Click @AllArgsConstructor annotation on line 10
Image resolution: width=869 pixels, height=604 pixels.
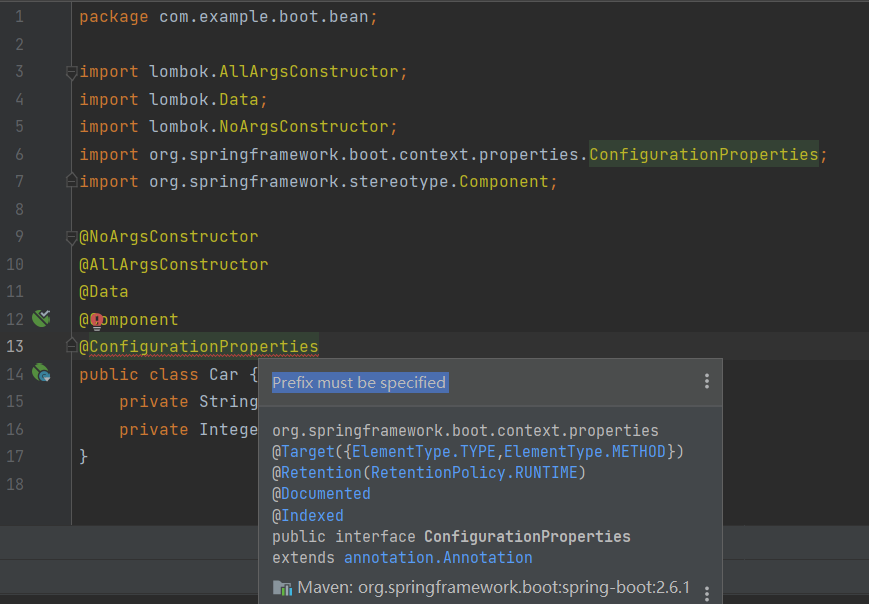click(x=173, y=264)
